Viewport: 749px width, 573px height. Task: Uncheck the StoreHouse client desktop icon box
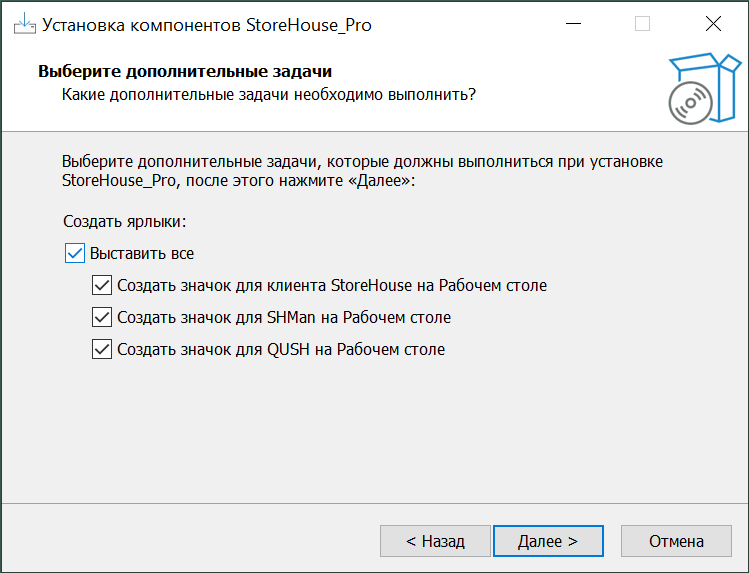point(101,285)
